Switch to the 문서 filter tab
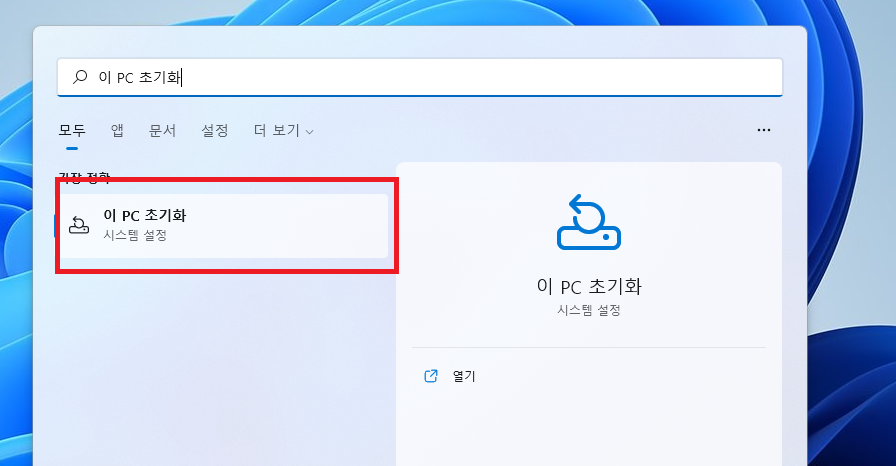 pyautogui.click(x=162, y=131)
